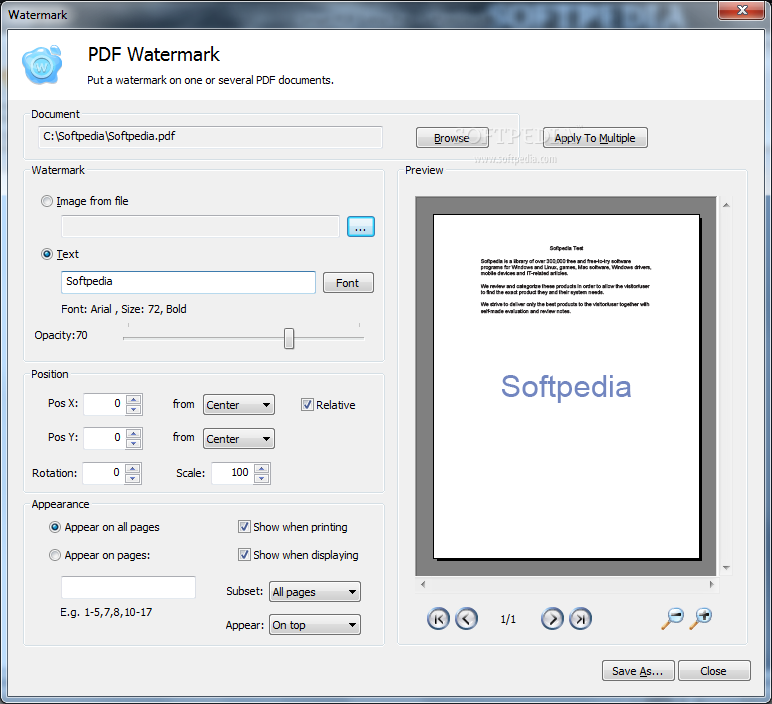Click Browse button for document
This screenshot has height=704, width=772.
[452, 138]
